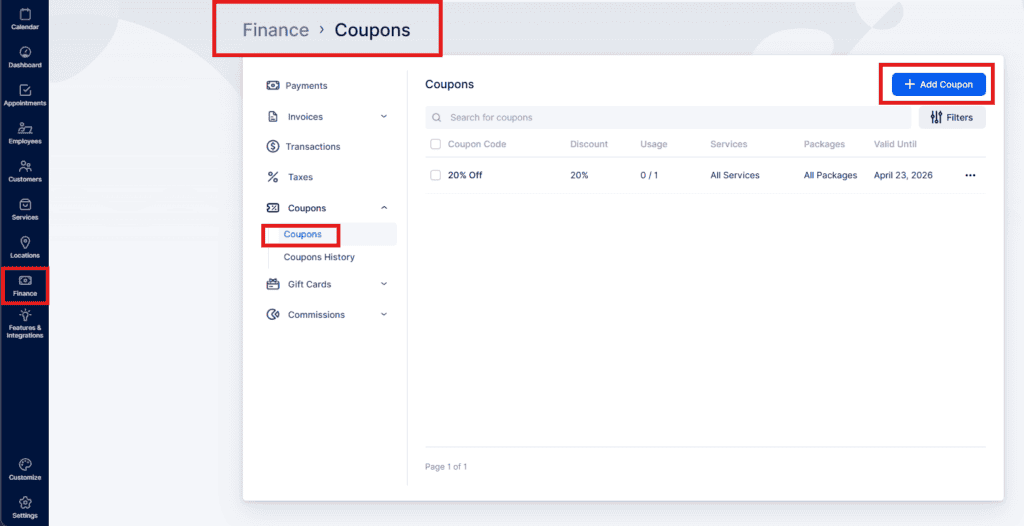Click the Gift Cards icon

(273, 284)
